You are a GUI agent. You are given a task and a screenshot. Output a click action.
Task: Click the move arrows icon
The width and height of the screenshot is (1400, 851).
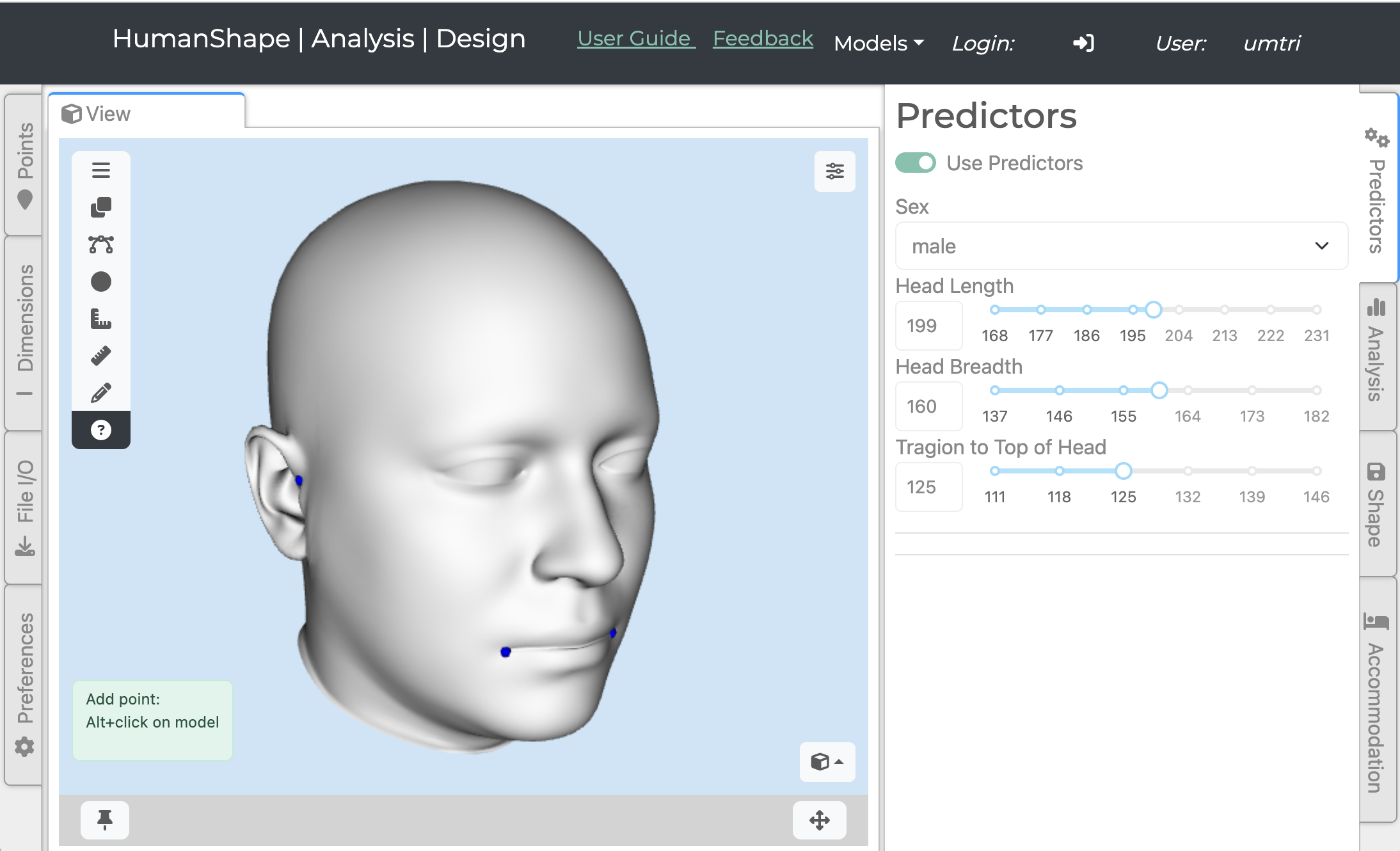(x=819, y=820)
